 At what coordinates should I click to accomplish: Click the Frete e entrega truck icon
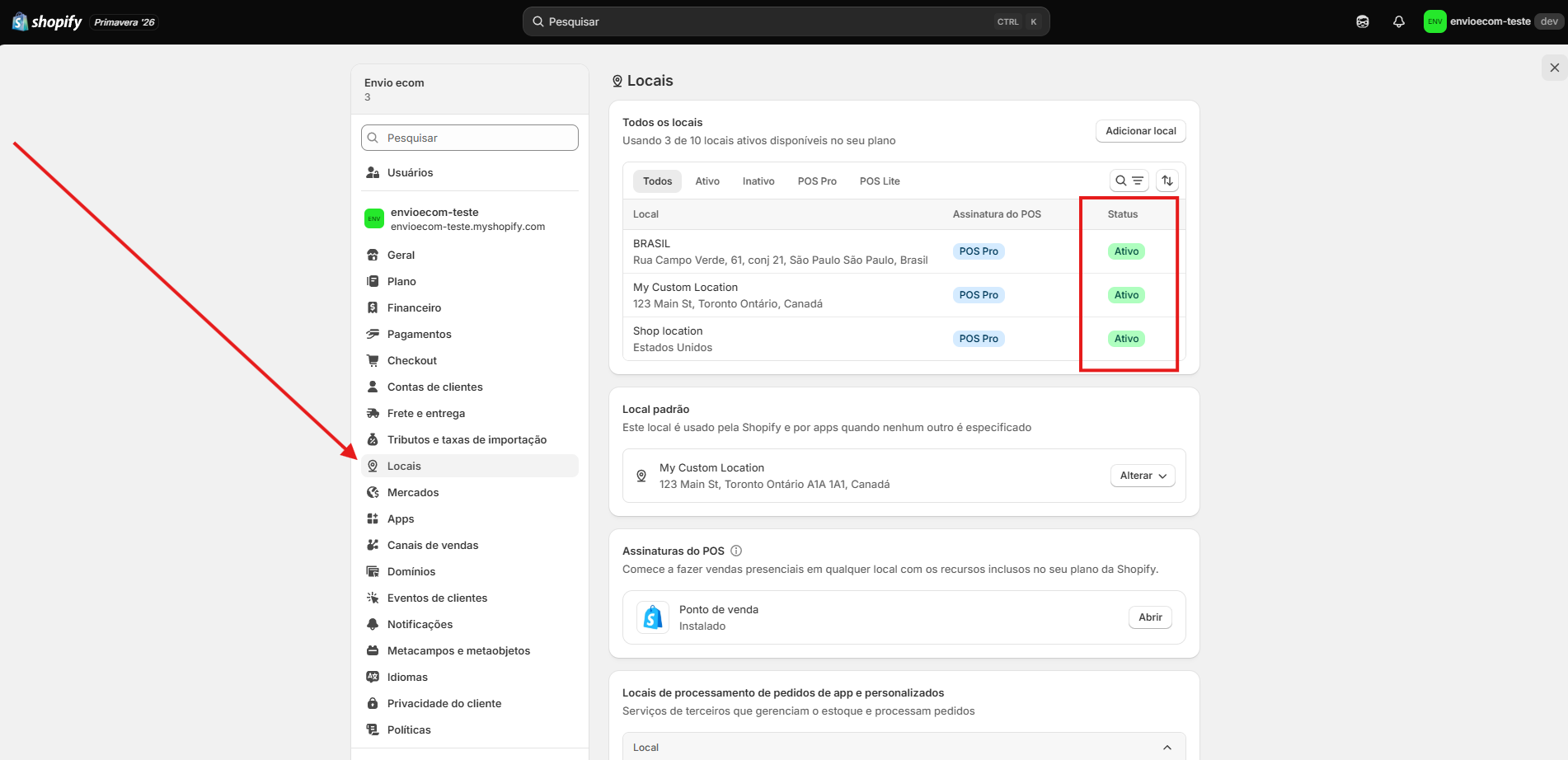pos(373,413)
